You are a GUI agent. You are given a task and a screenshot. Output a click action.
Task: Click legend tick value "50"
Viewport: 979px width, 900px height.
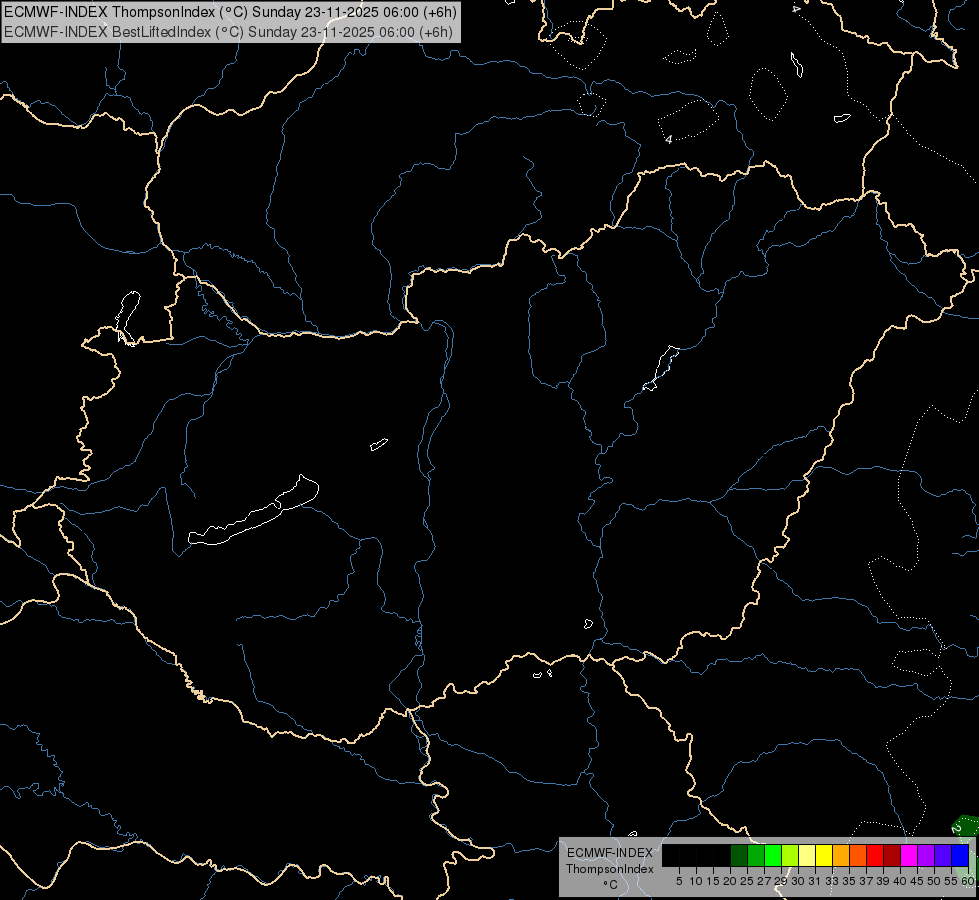pos(934,881)
